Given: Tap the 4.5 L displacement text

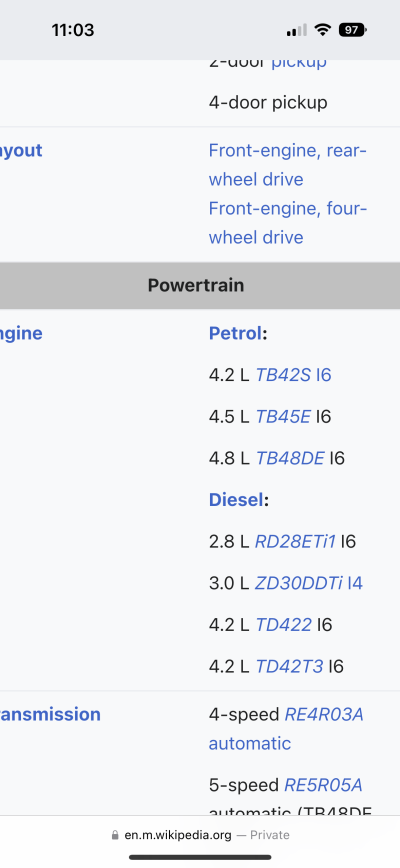Looking at the screenshot, I should click(x=229, y=416).
